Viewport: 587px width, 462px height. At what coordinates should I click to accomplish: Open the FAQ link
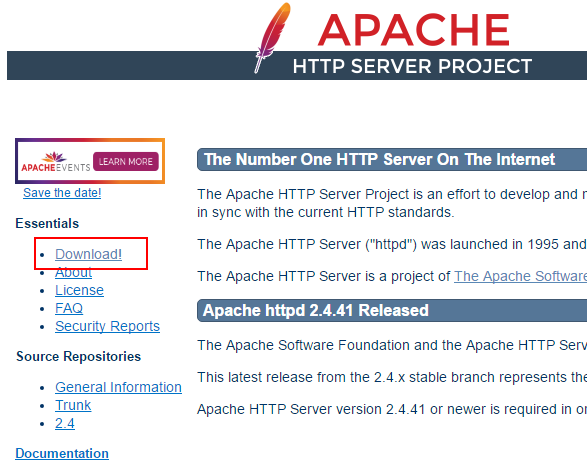[x=69, y=308]
